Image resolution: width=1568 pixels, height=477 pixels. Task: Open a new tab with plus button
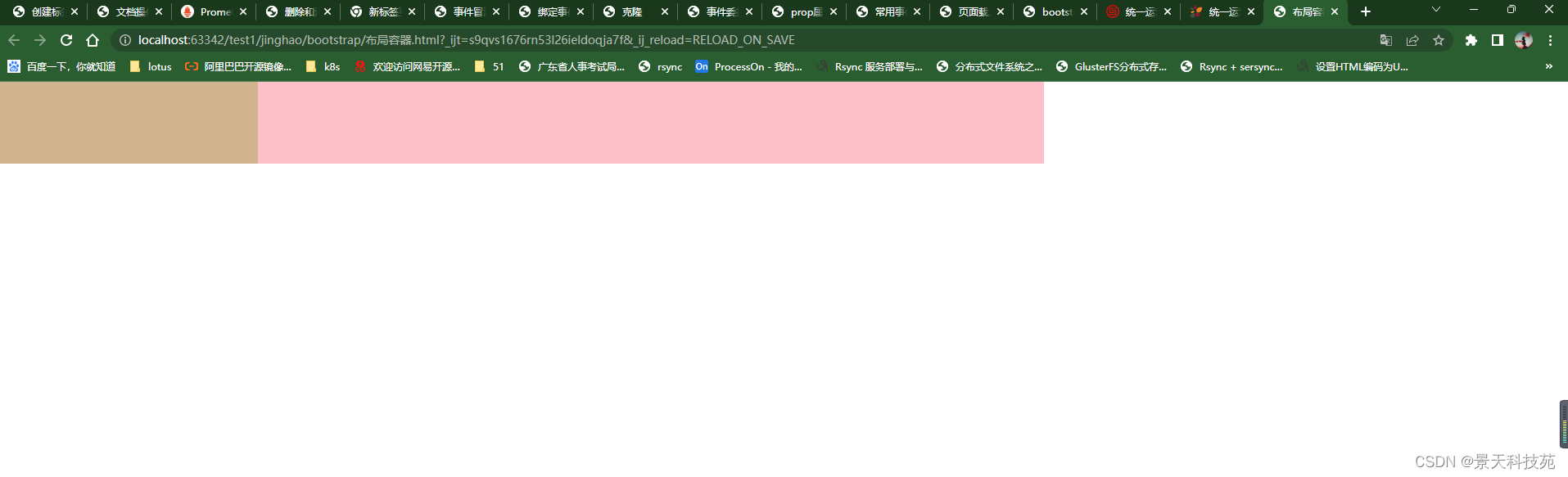[1366, 11]
